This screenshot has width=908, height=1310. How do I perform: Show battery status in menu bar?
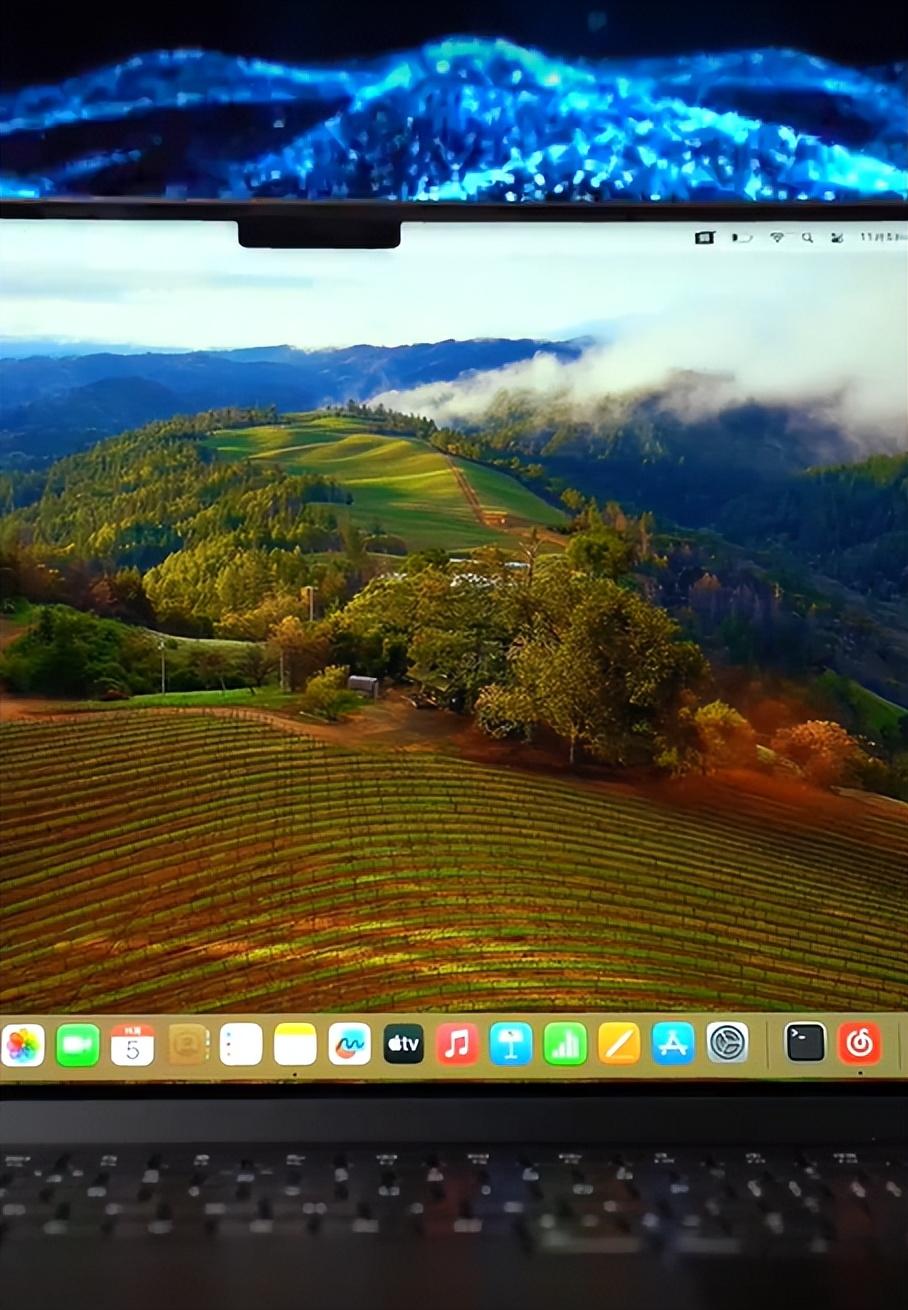coord(742,238)
